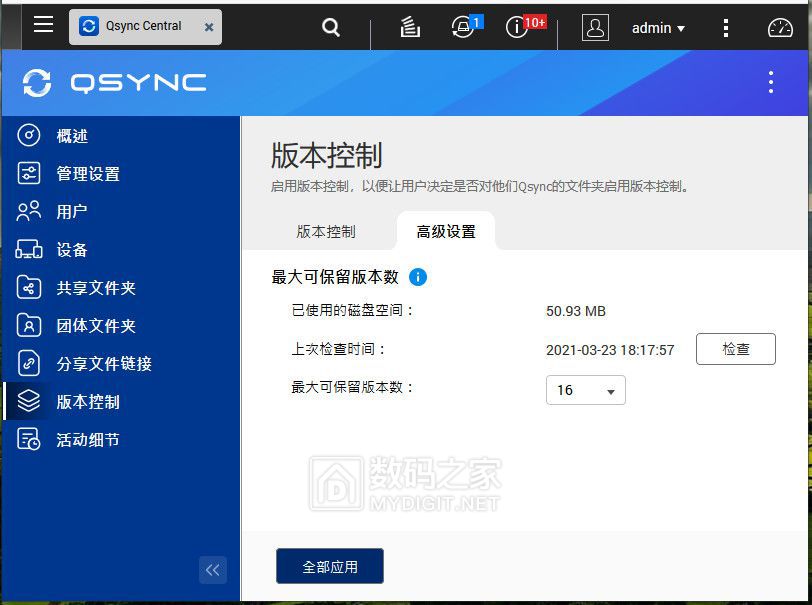Click the 检查 (Check) button

736,349
